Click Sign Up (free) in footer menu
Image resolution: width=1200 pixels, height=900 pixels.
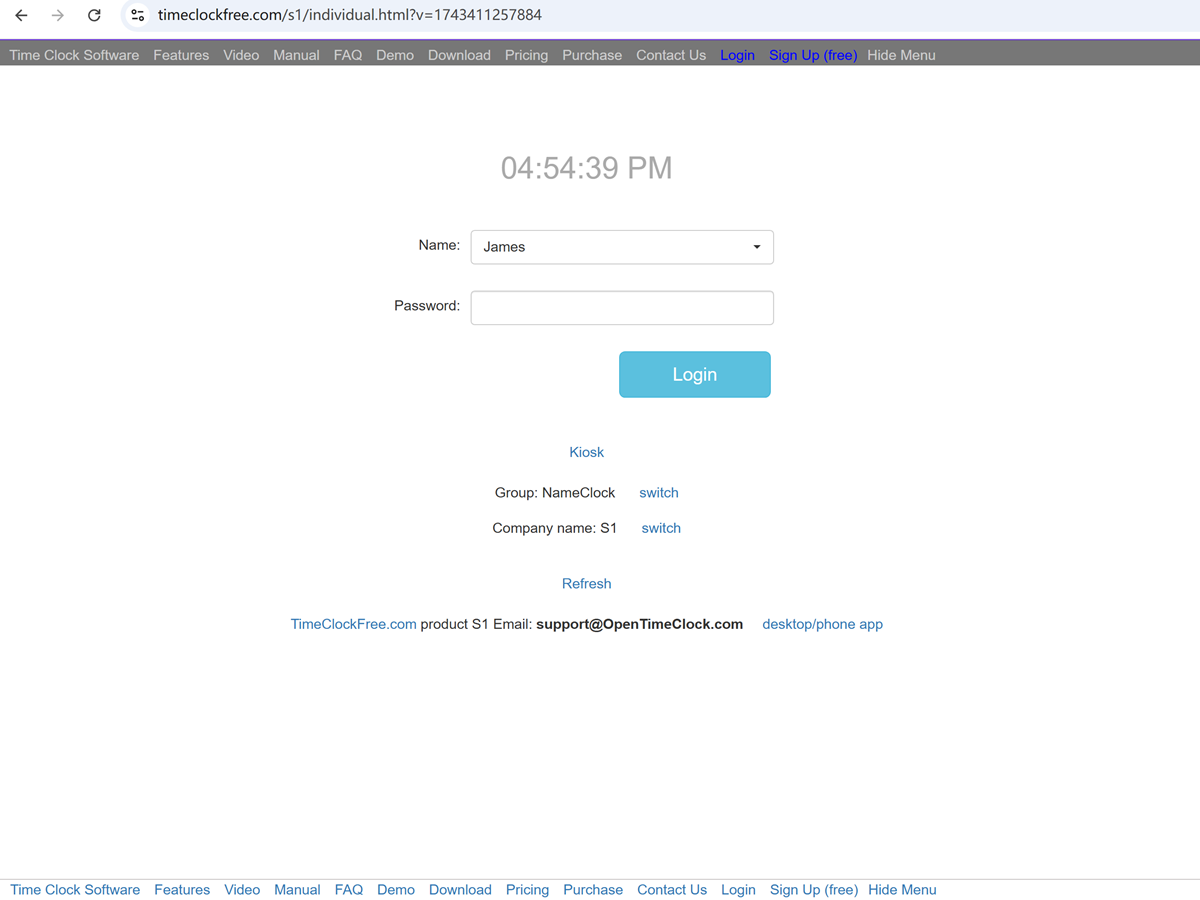point(814,890)
